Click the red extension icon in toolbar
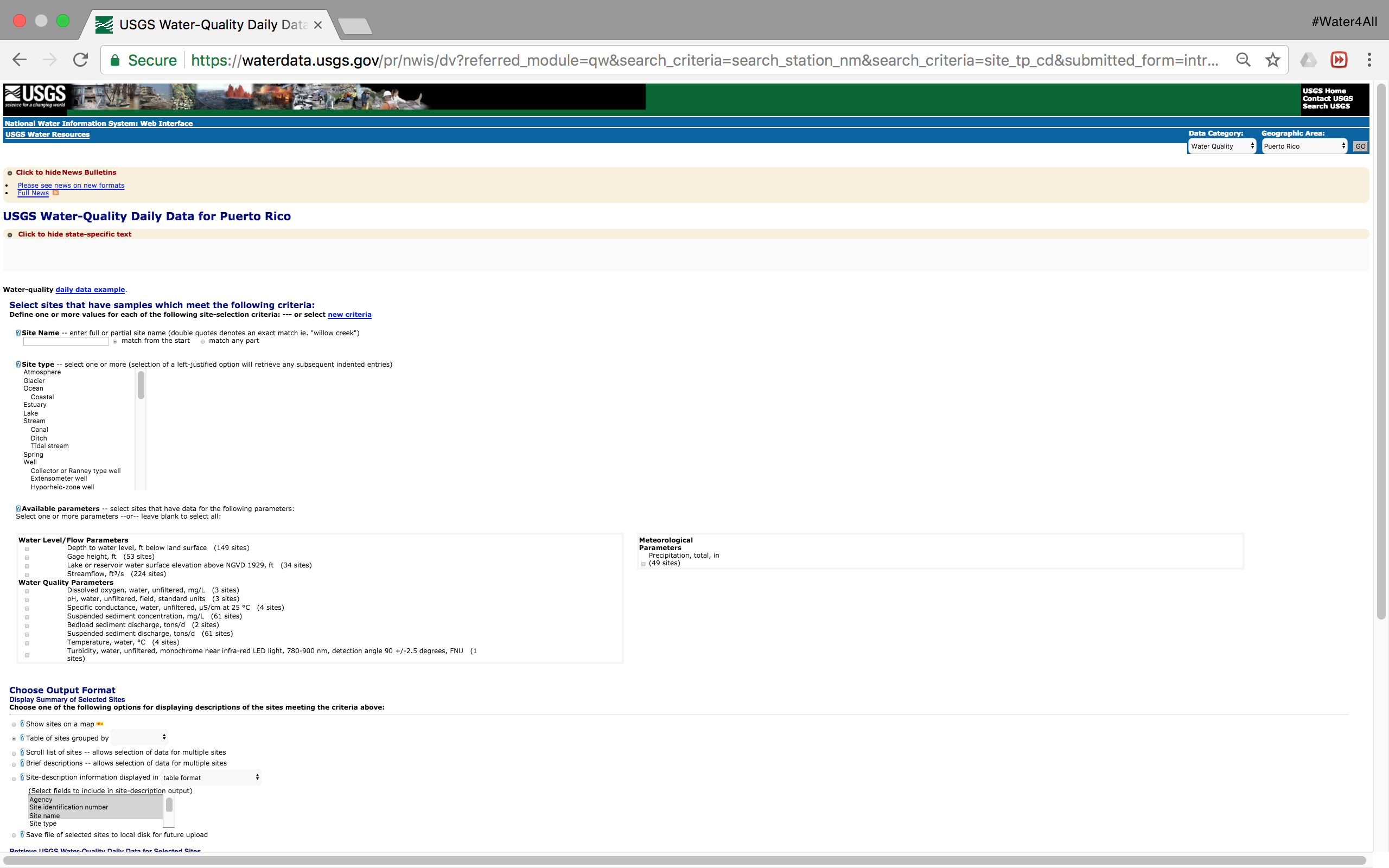 (1339, 60)
